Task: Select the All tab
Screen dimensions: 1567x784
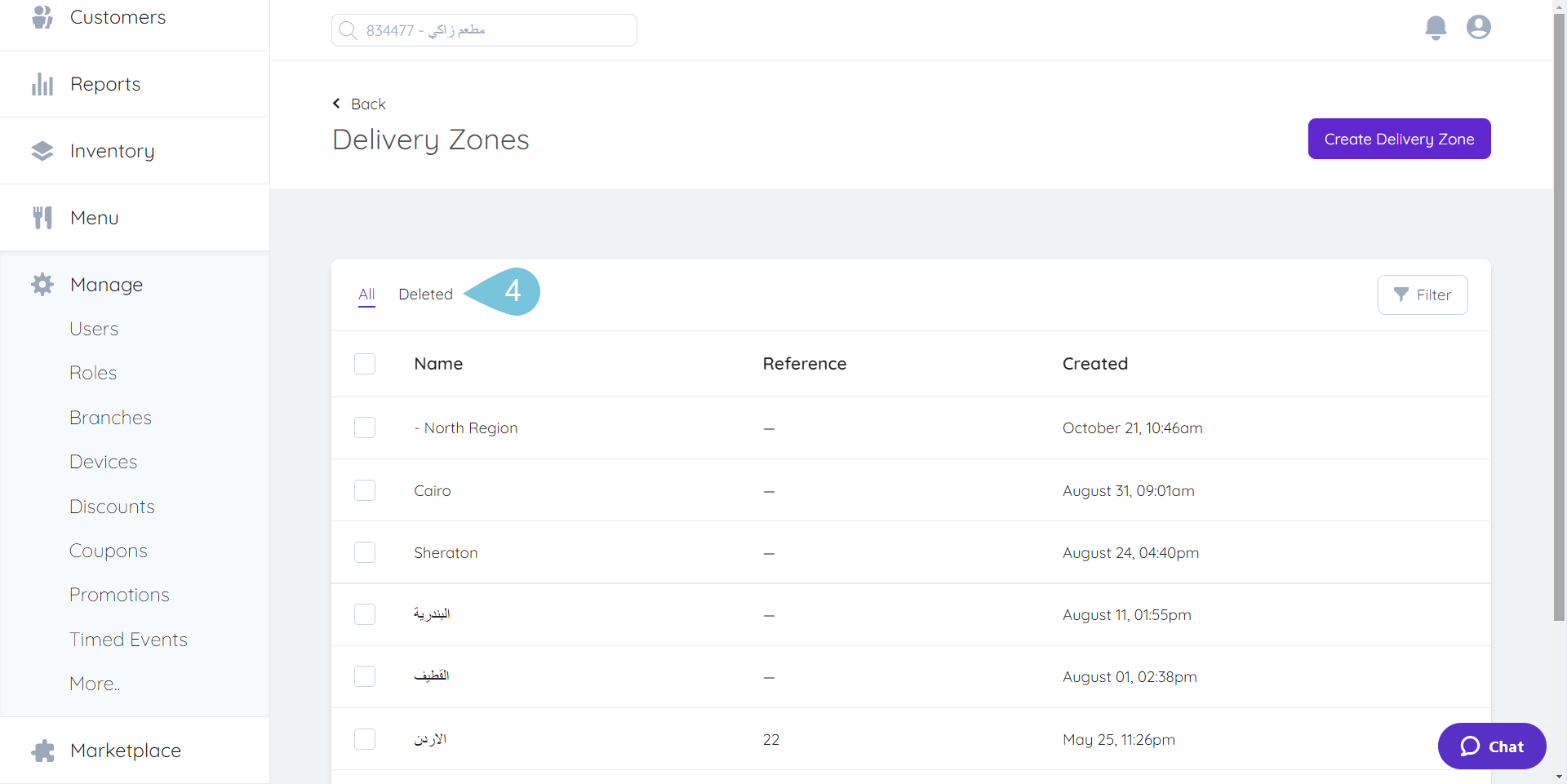Action: click(x=366, y=295)
